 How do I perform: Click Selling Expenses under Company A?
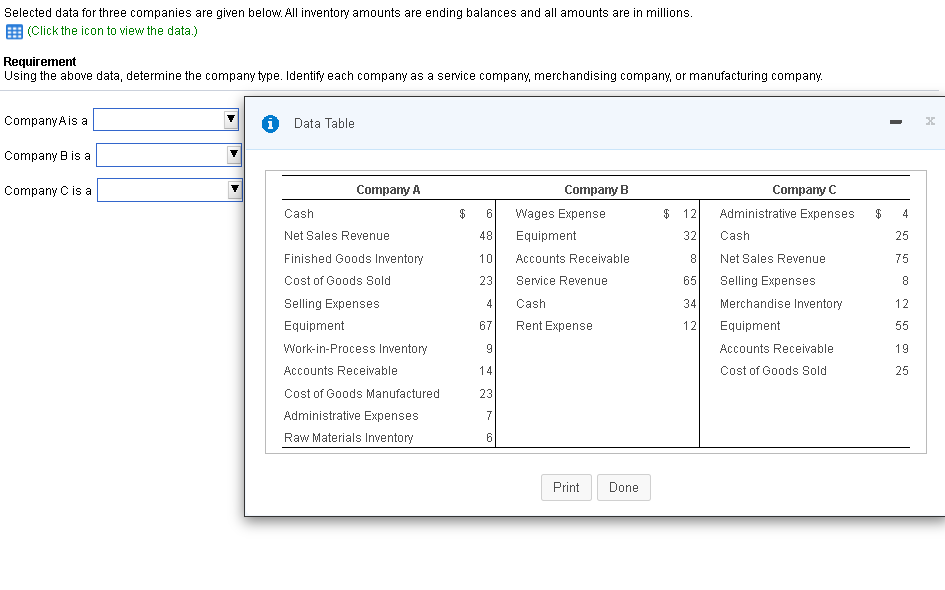pyautogui.click(x=331, y=304)
